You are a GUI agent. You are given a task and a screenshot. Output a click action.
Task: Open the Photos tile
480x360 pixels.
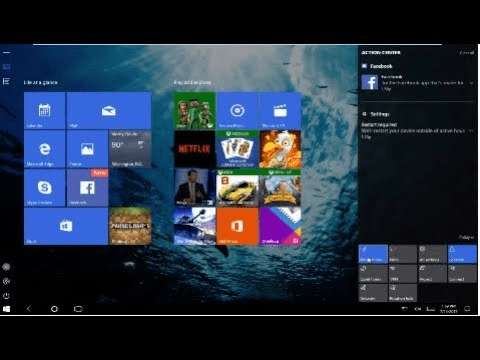pyautogui.click(x=87, y=149)
